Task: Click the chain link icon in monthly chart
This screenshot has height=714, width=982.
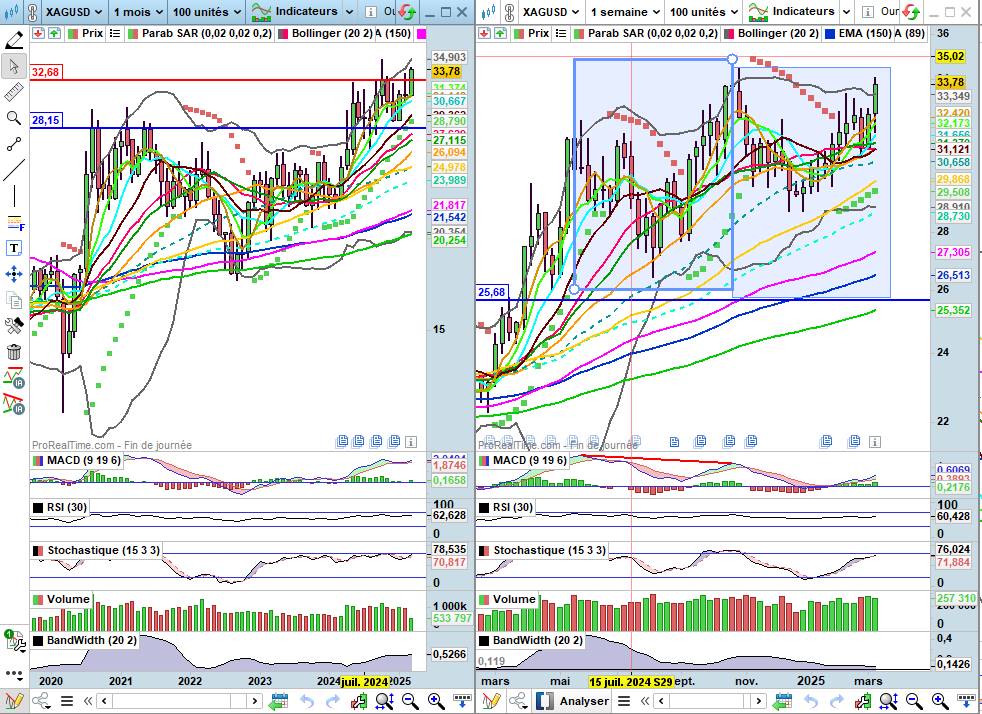Action: [x=33, y=11]
